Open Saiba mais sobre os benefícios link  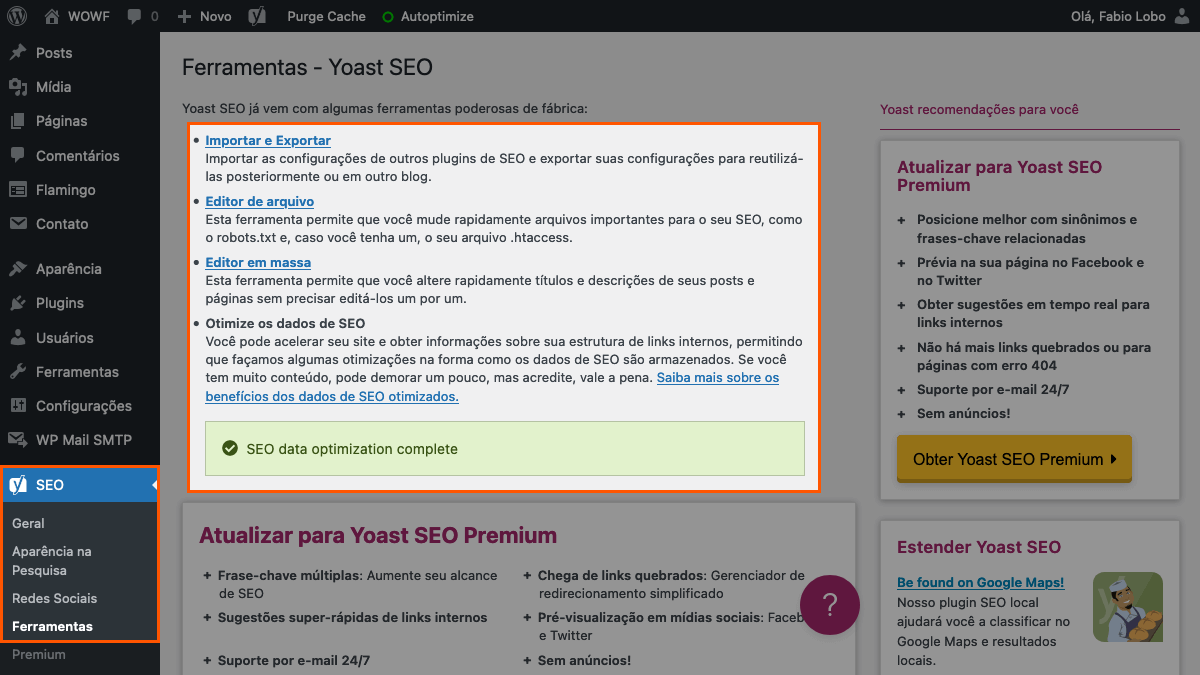pos(492,387)
